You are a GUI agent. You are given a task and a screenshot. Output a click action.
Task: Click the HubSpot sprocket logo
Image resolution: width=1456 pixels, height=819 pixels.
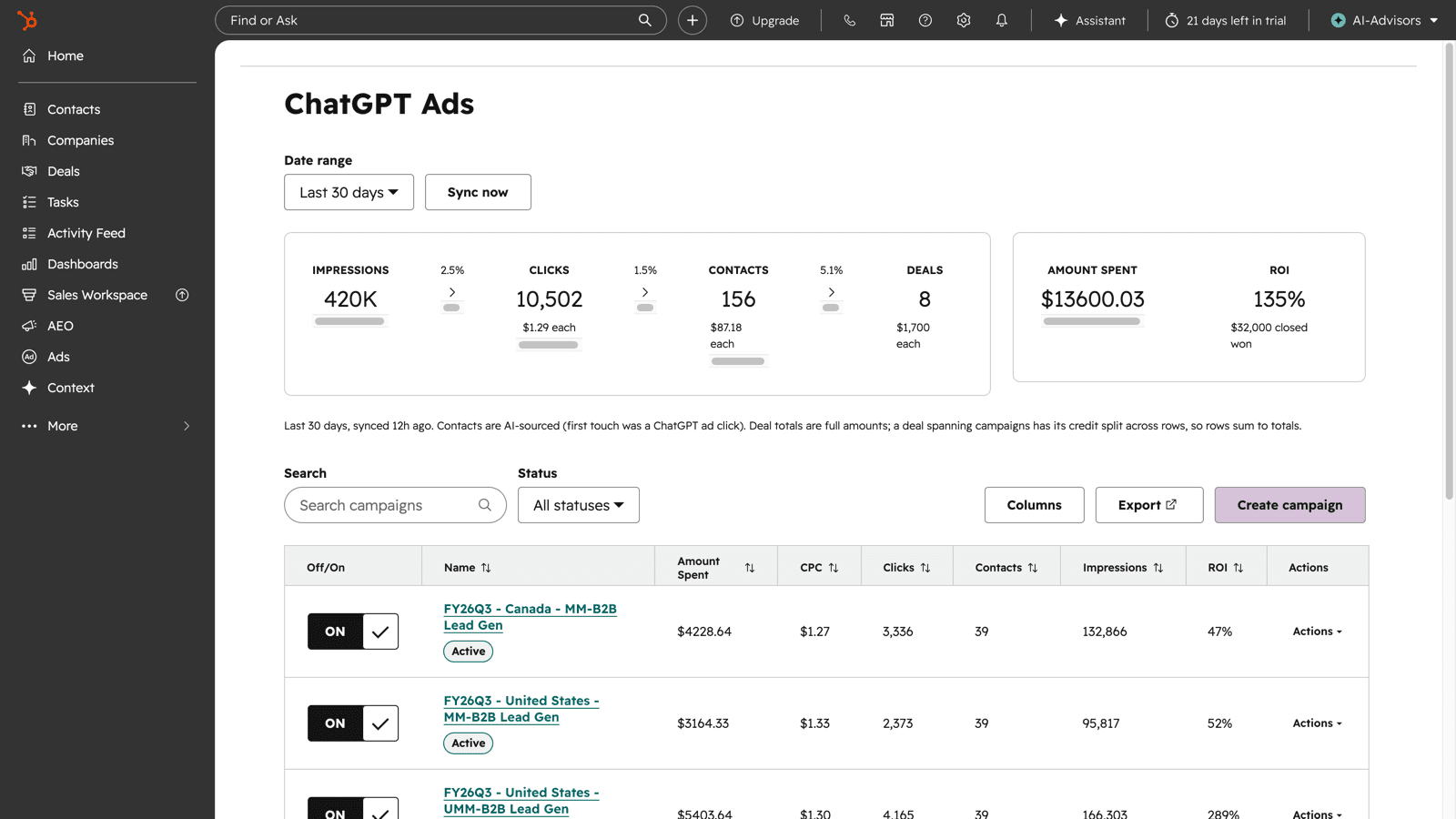pos(28,20)
